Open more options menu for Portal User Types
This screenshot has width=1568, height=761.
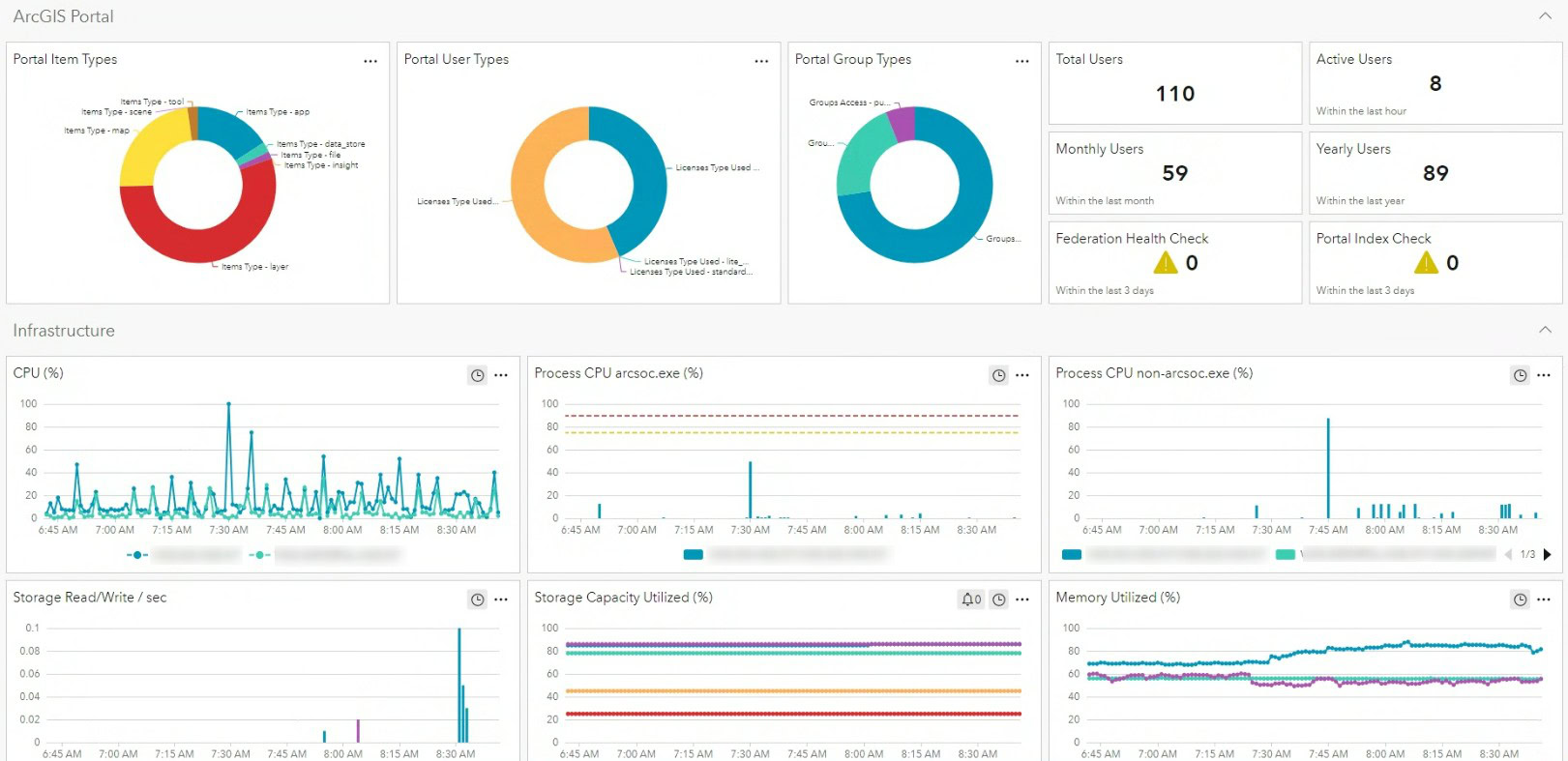coord(761,61)
